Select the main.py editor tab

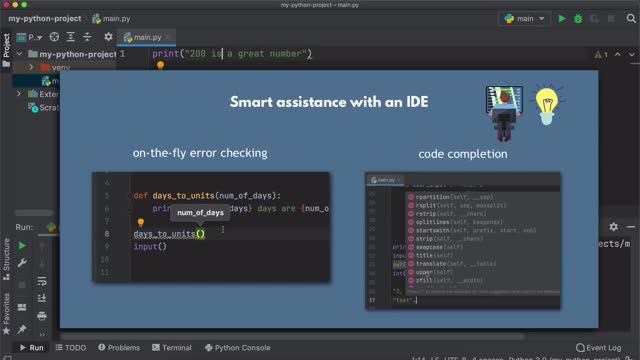pyautogui.click(x=146, y=37)
